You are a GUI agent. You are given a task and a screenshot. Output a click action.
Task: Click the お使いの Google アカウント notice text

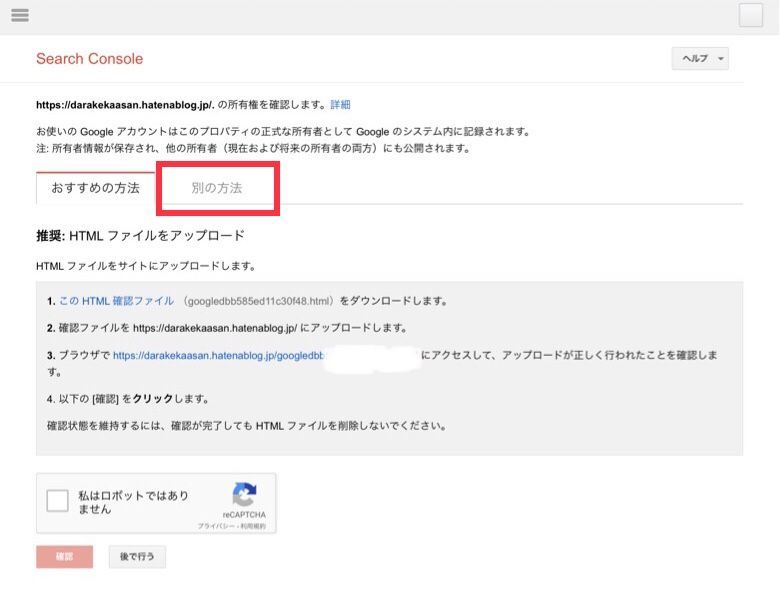pyautogui.click(x=284, y=132)
